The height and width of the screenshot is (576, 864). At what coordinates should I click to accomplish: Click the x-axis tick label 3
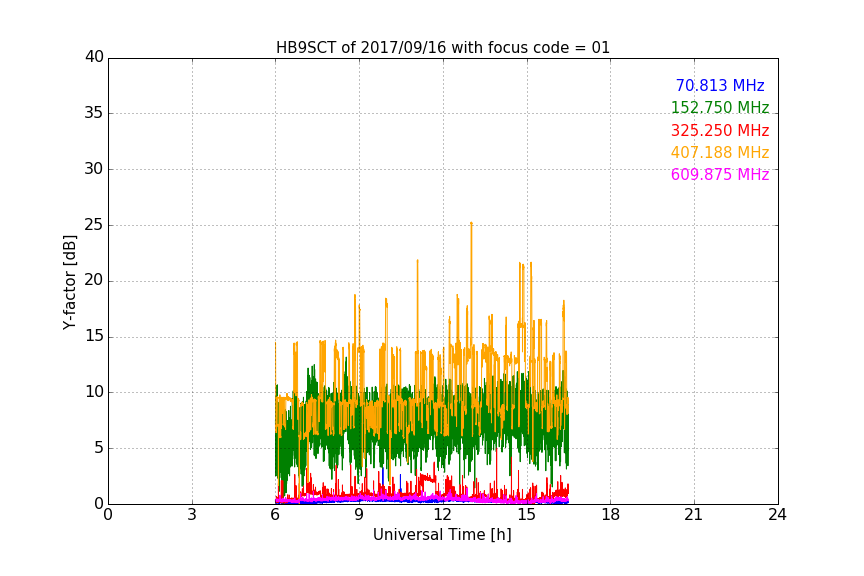[x=192, y=515]
